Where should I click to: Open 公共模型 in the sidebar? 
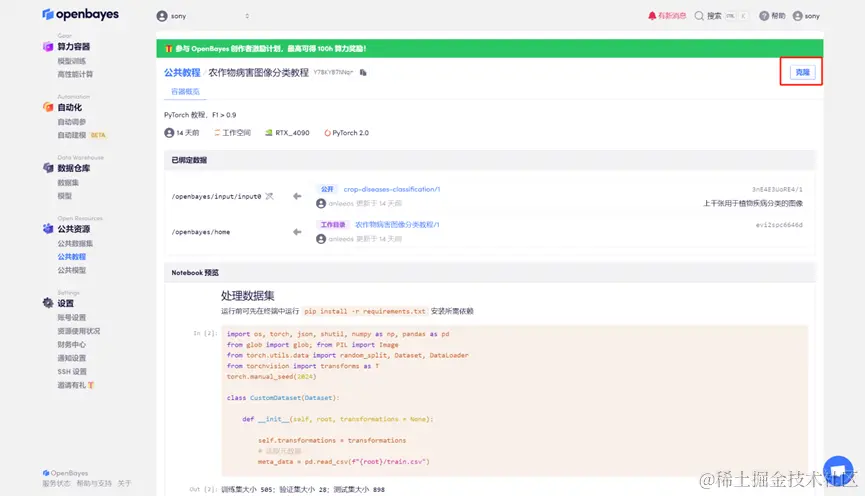[x=72, y=270]
